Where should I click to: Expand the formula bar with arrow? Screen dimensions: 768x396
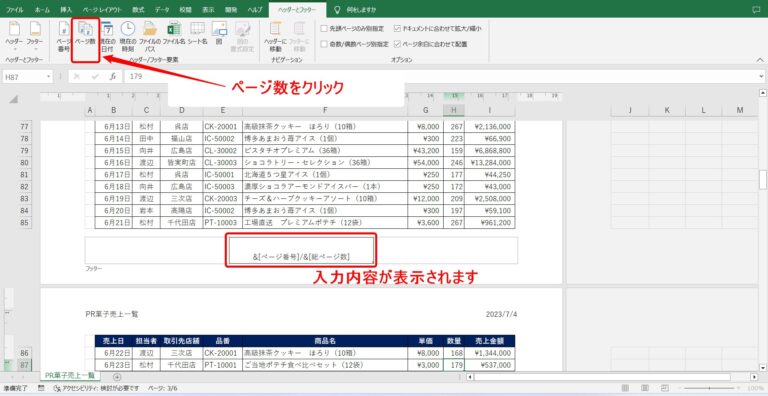[x=762, y=76]
